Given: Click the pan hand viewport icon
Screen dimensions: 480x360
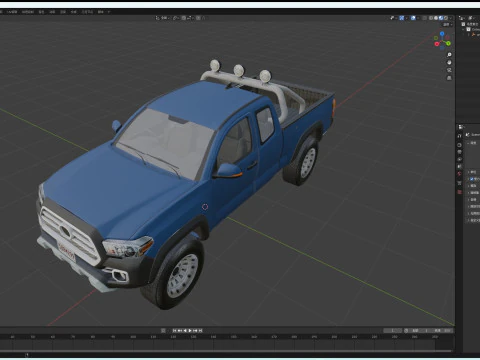Looking at the screenshot, I should click(x=449, y=62).
